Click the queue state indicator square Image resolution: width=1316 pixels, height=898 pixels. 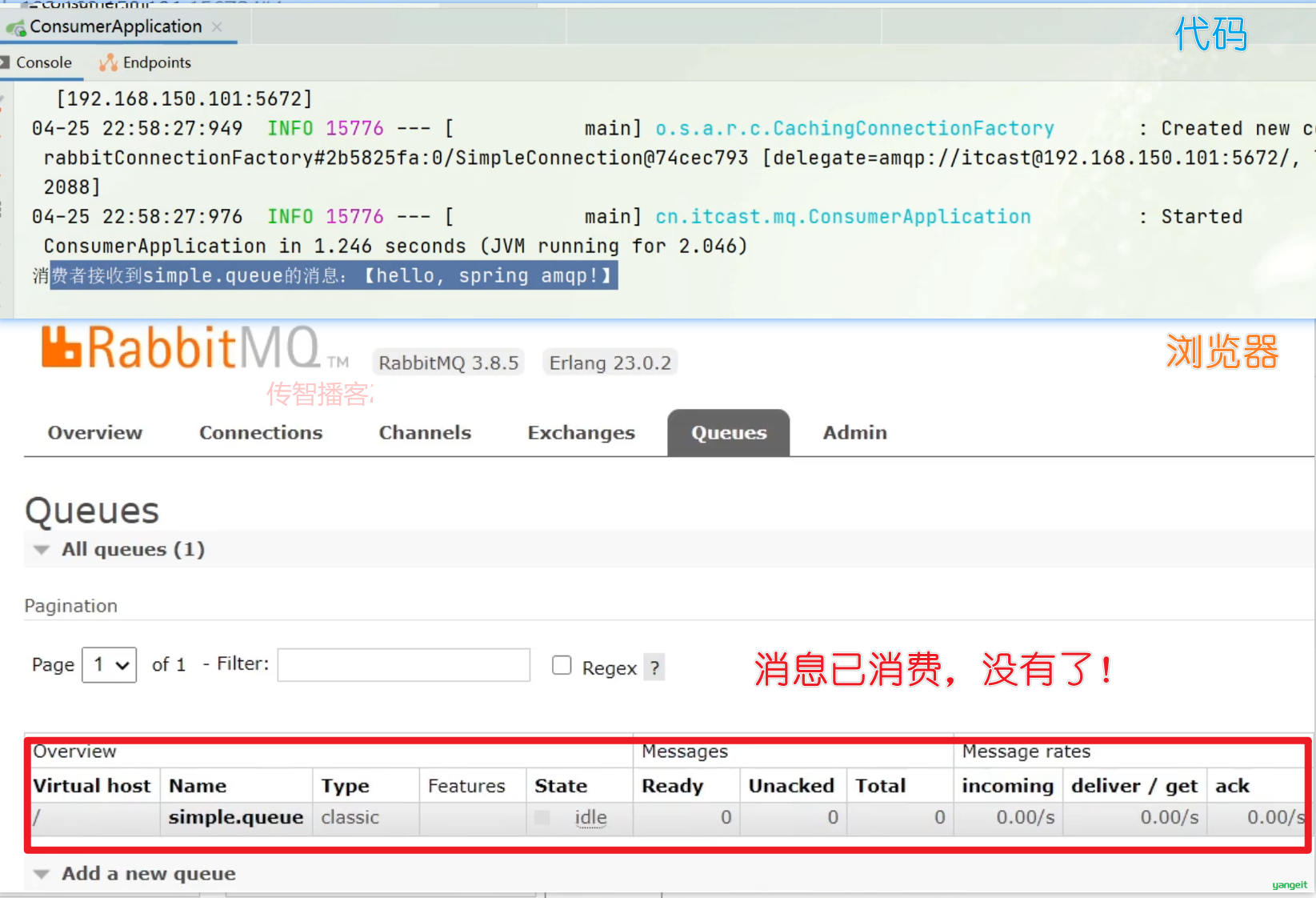point(542,817)
